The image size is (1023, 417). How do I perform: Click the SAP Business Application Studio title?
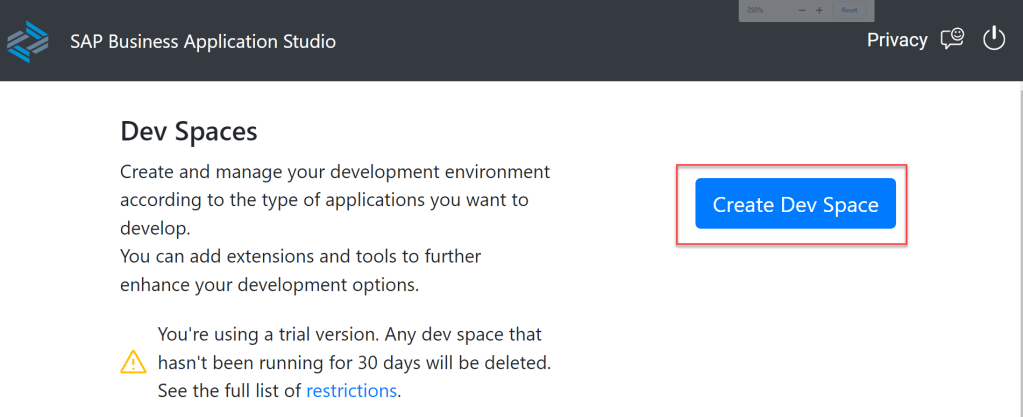point(203,41)
